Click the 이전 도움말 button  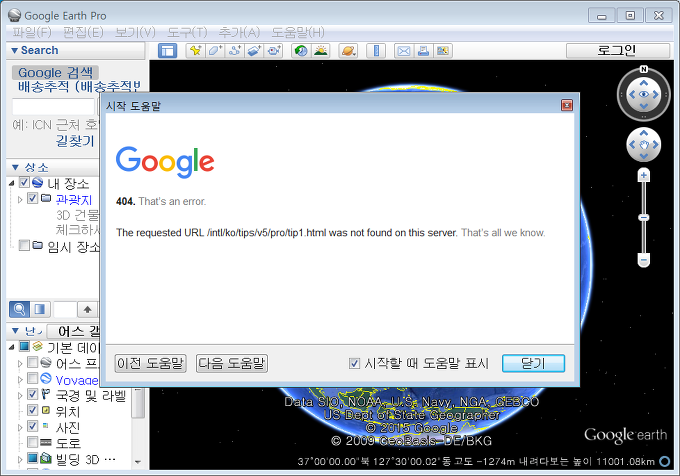pos(150,363)
